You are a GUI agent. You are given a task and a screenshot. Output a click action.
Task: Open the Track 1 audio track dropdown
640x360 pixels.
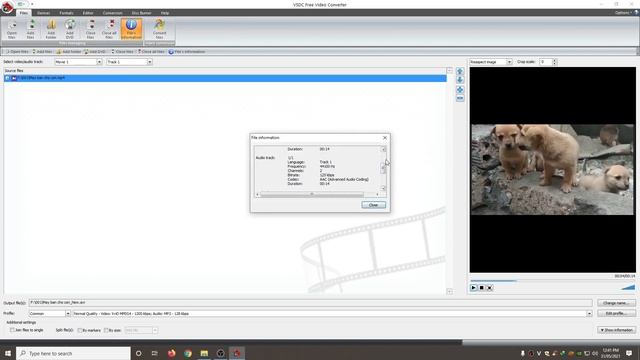150,62
